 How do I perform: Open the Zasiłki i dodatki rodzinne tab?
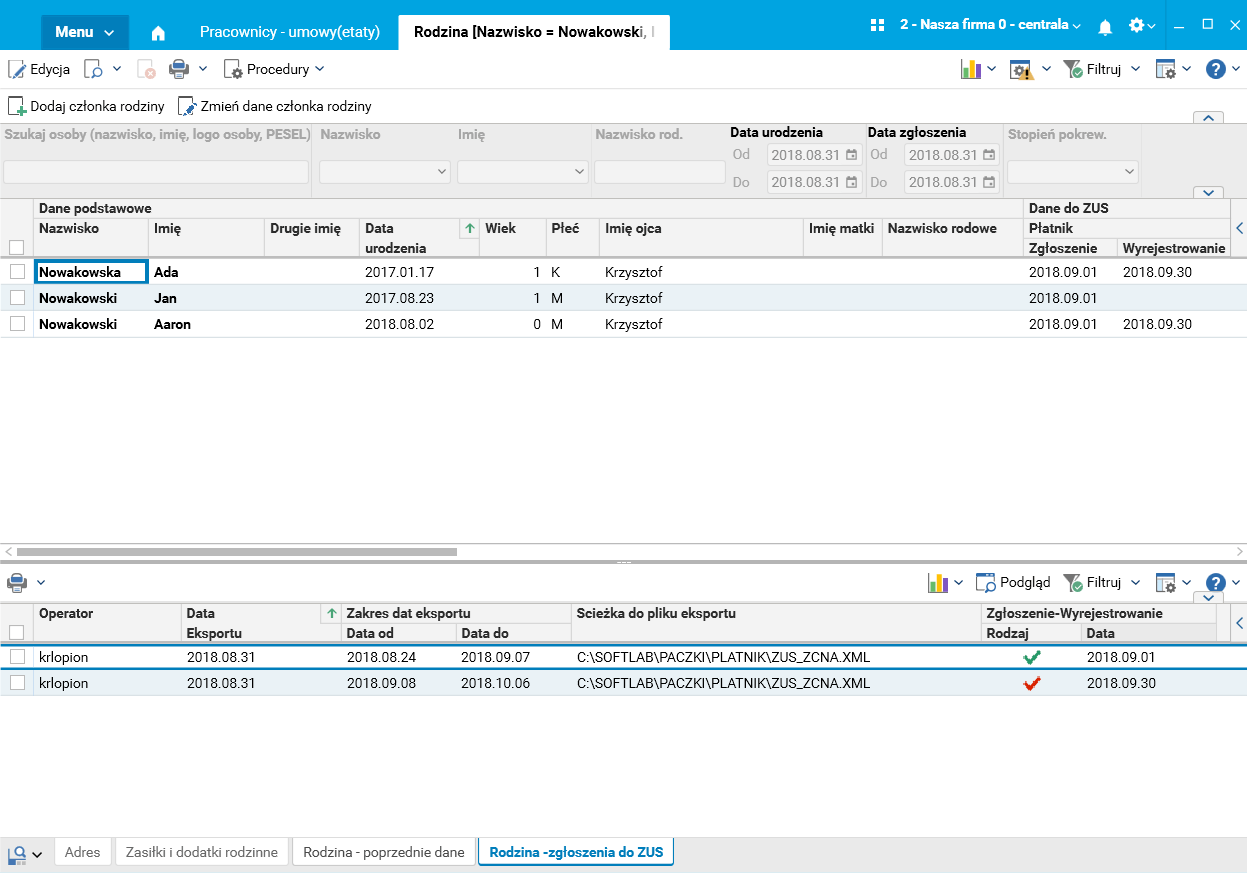click(x=202, y=852)
